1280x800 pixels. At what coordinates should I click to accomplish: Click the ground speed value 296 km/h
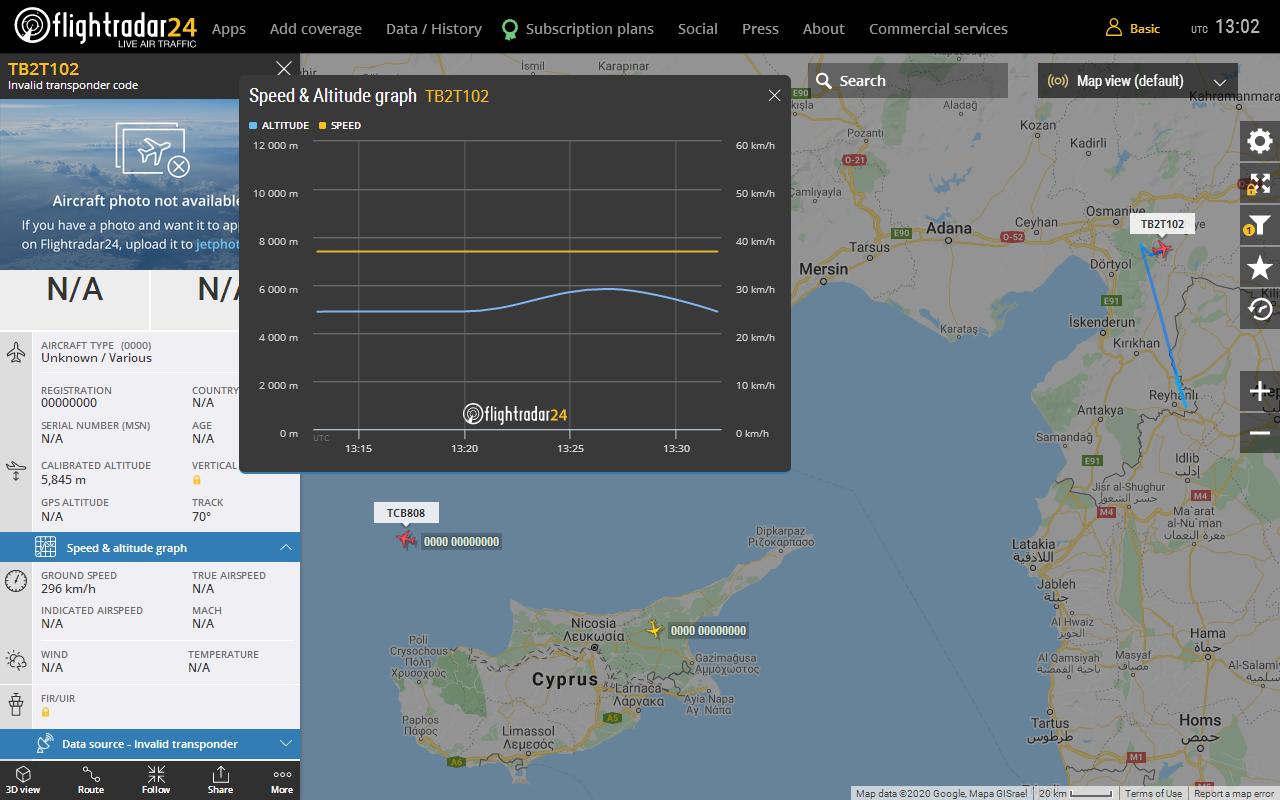point(68,588)
